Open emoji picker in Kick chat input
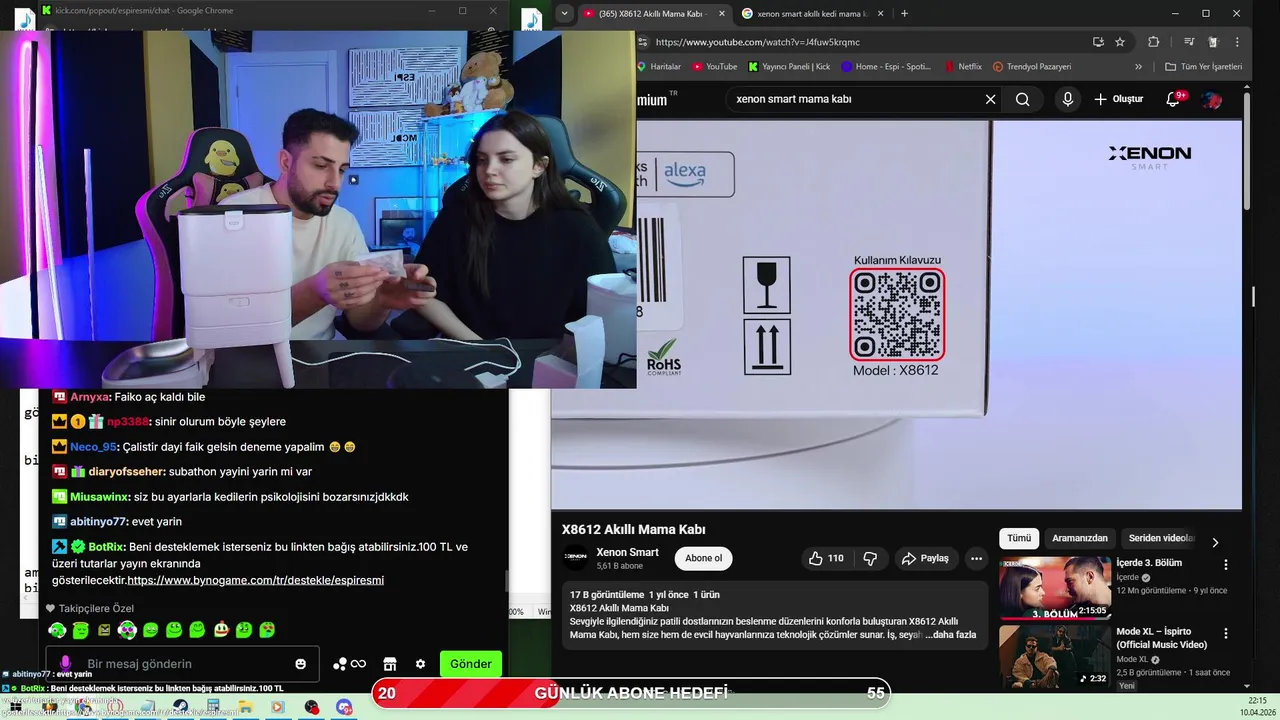The width and height of the screenshot is (1280, 720). [x=300, y=664]
